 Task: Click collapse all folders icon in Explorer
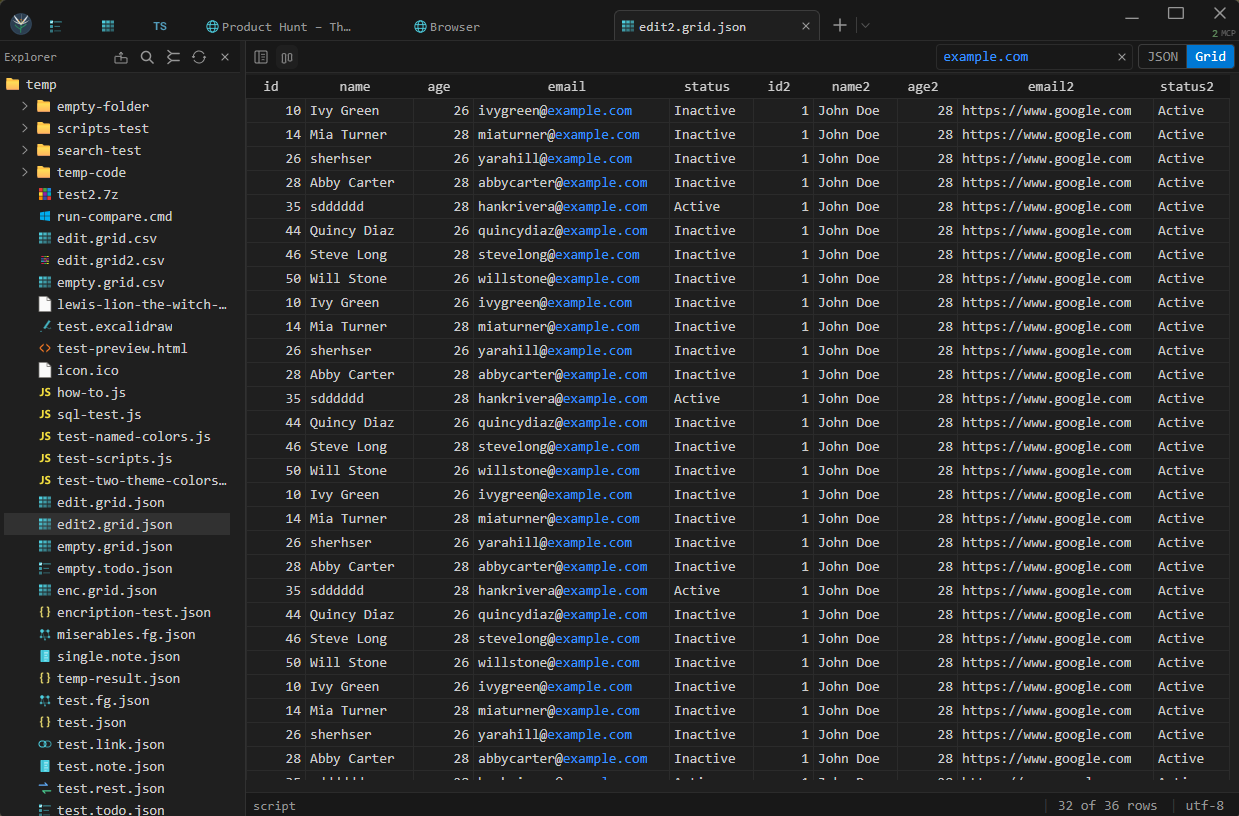coord(173,57)
